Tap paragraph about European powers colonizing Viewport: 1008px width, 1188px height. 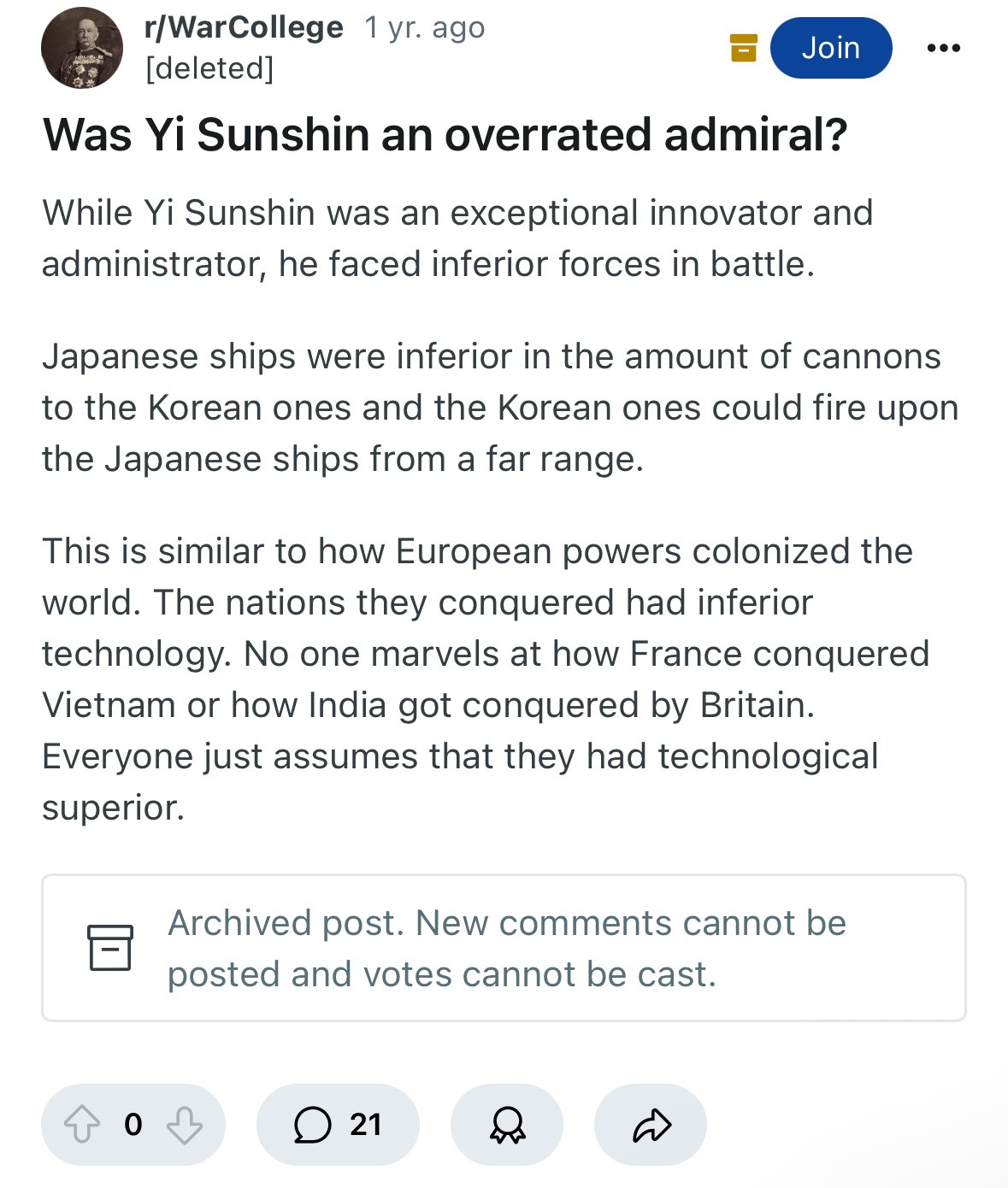tap(486, 679)
